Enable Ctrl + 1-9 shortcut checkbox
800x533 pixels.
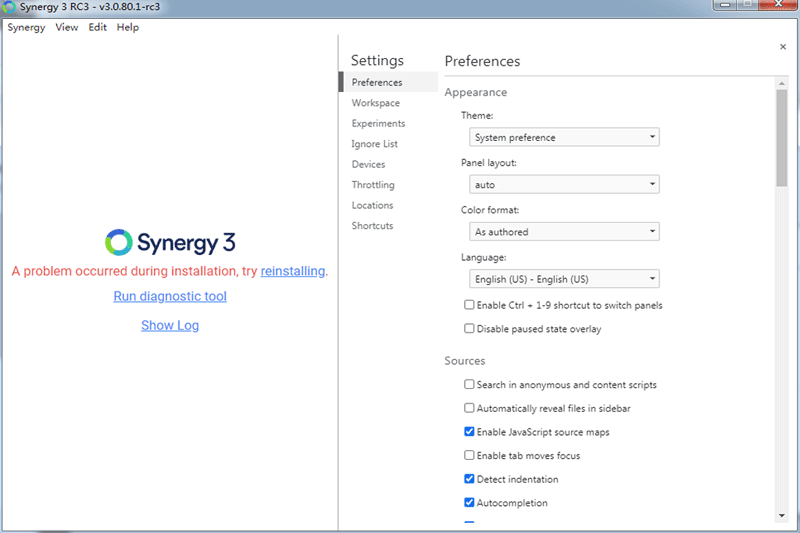pyautogui.click(x=469, y=305)
